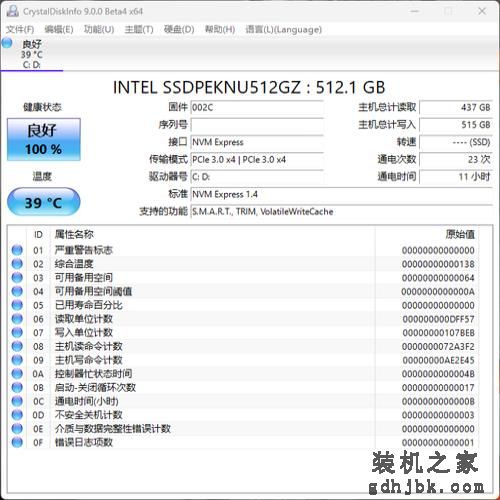Select the 严重警告标志 attribute row name

coord(84,250)
